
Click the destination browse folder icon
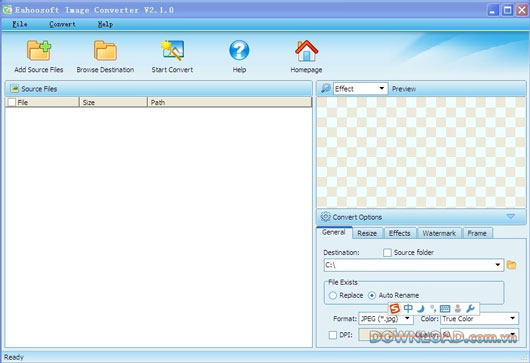tap(511, 265)
